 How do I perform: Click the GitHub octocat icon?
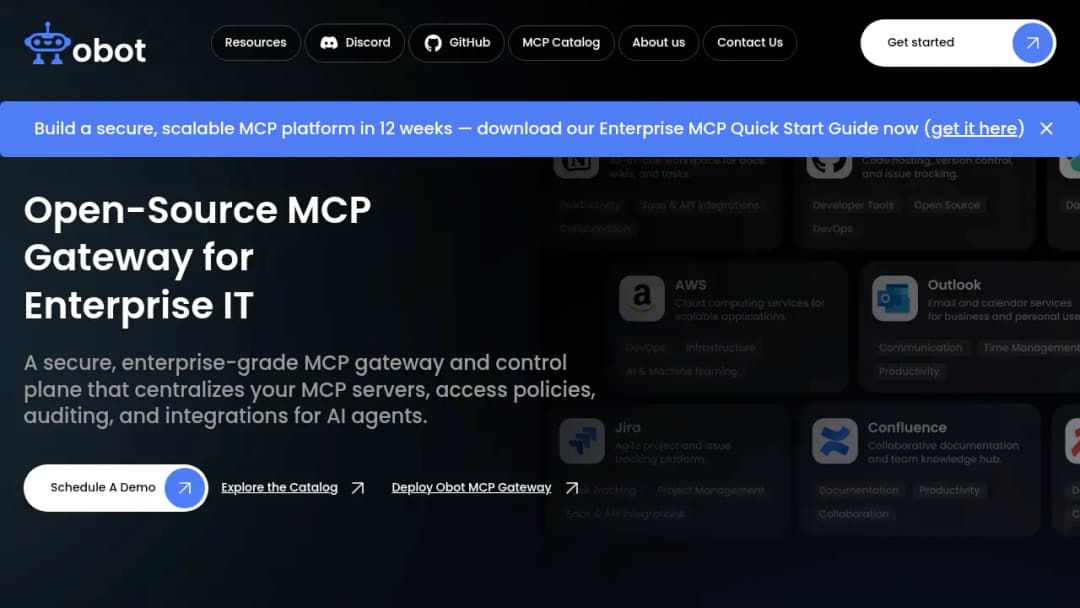click(433, 43)
